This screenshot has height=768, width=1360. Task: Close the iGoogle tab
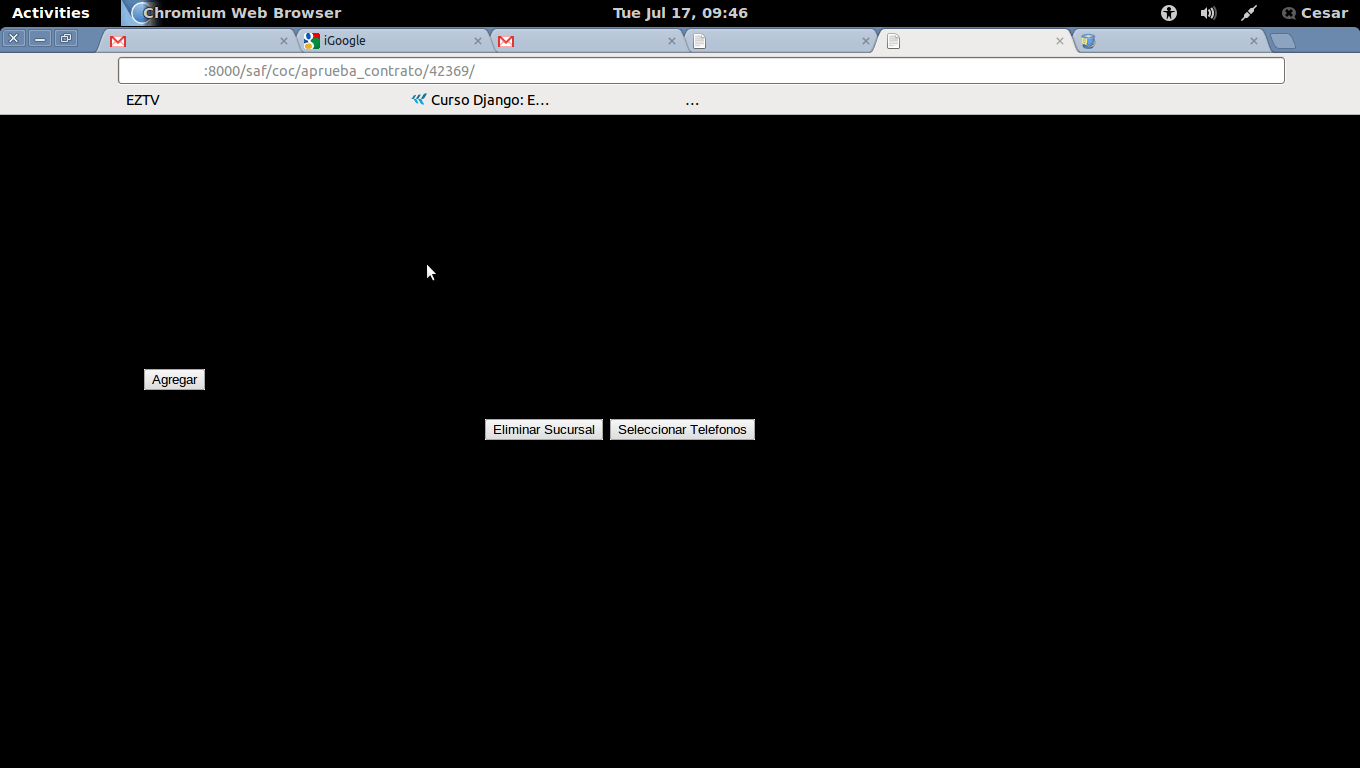click(478, 41)
